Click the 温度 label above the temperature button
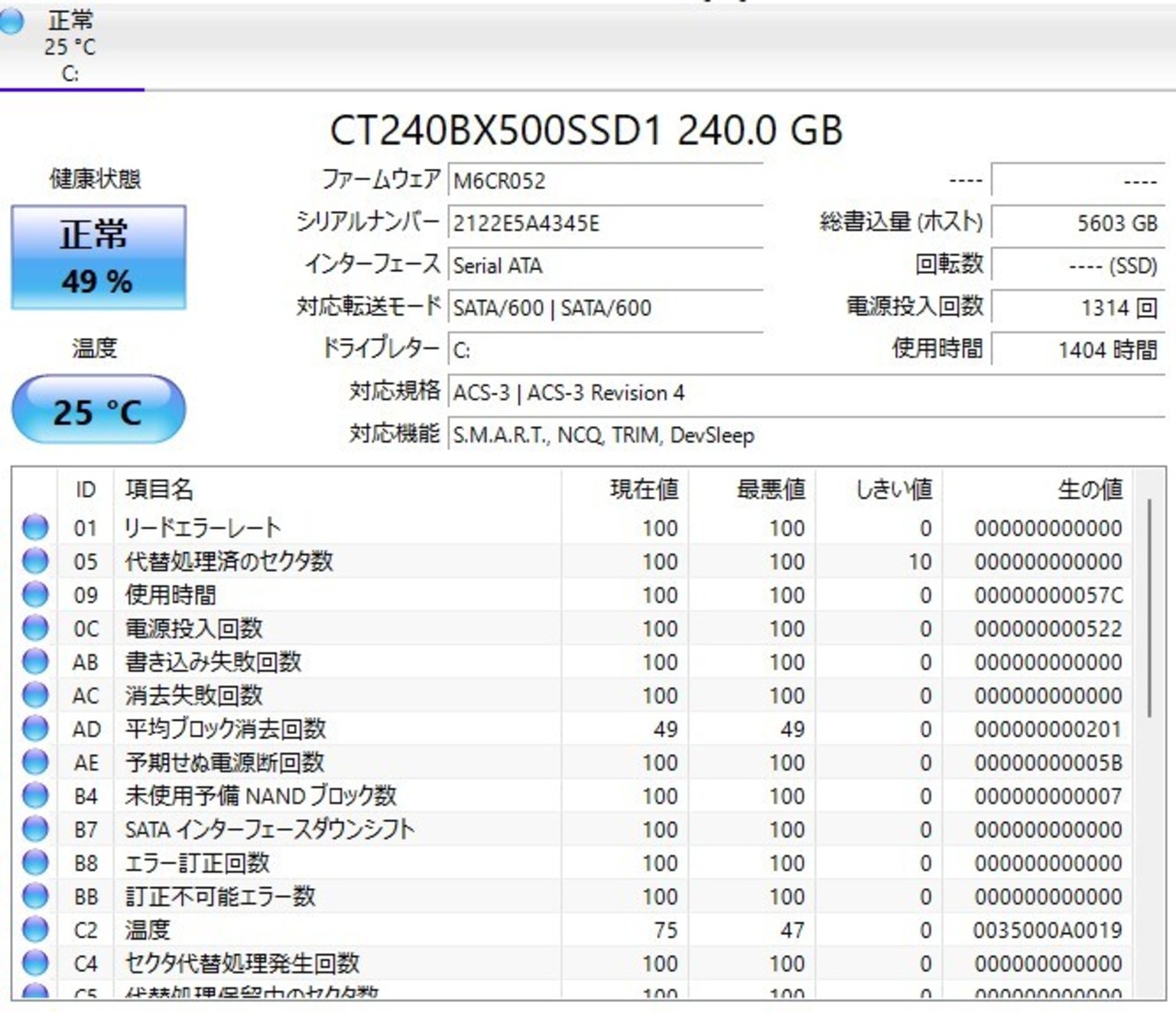The height and width of the screenshot is (1012, 1176). tap(95, 348)
